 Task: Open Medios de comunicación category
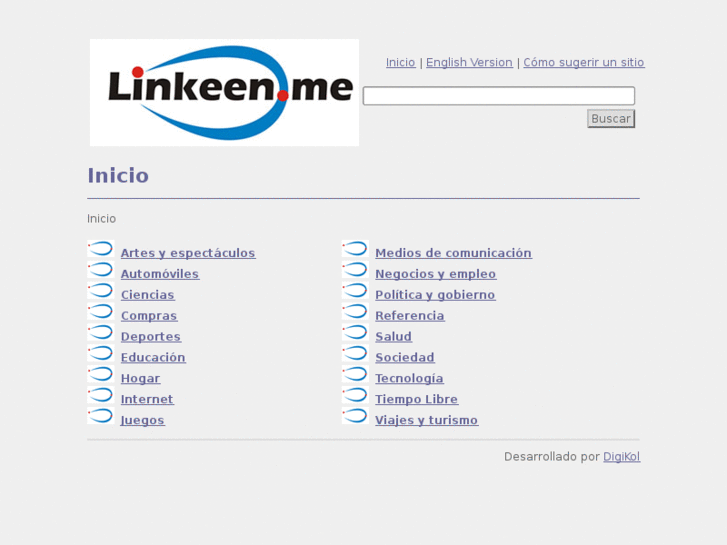pos(453,253)
